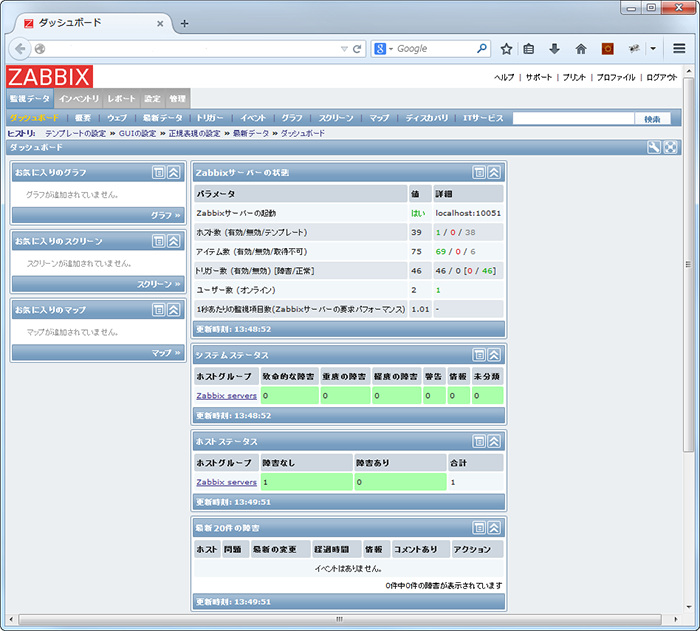Open menu icon of システムステータス widget
This screenshot has width=700, height=631.
(x=479, y=355)
